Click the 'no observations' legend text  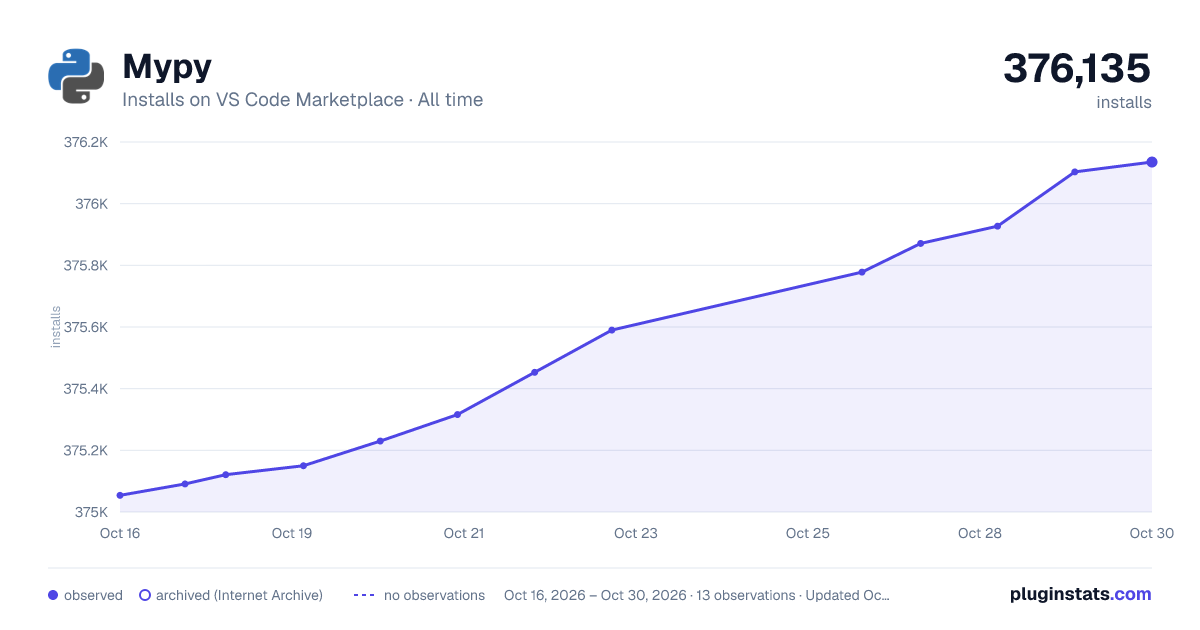click(434, 595)
